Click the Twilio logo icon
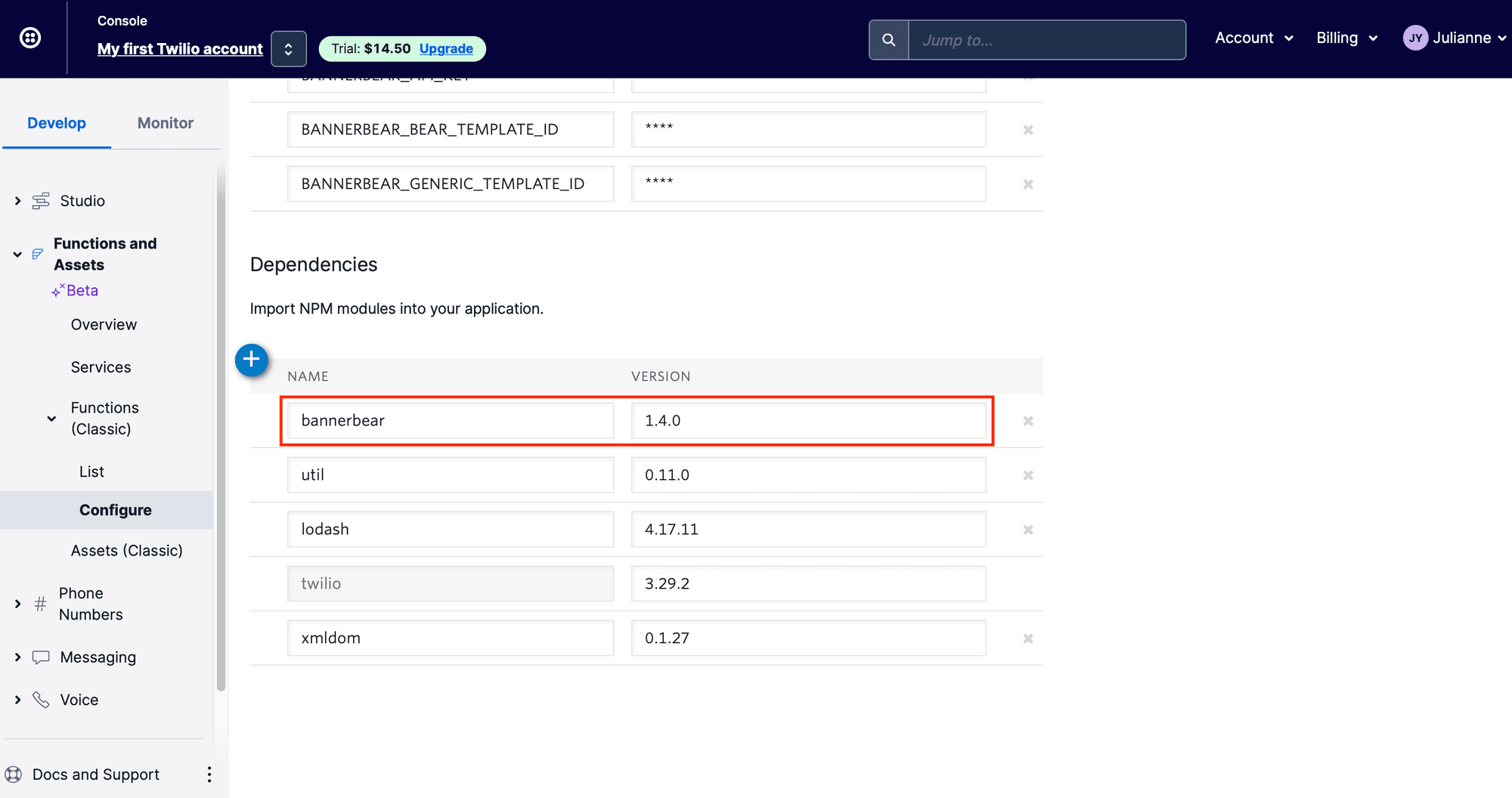Screen dimensions: 1512x798 coord(30,38)
